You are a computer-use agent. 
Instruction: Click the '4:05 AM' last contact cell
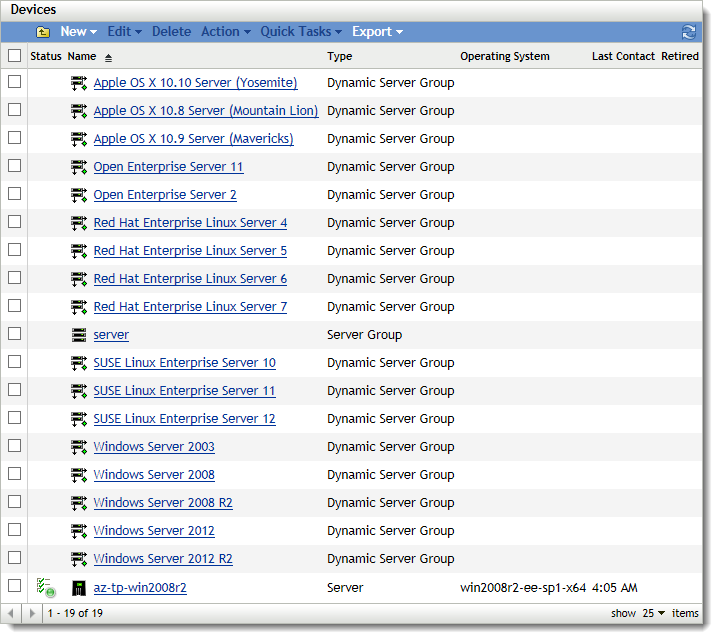[615, 588]
